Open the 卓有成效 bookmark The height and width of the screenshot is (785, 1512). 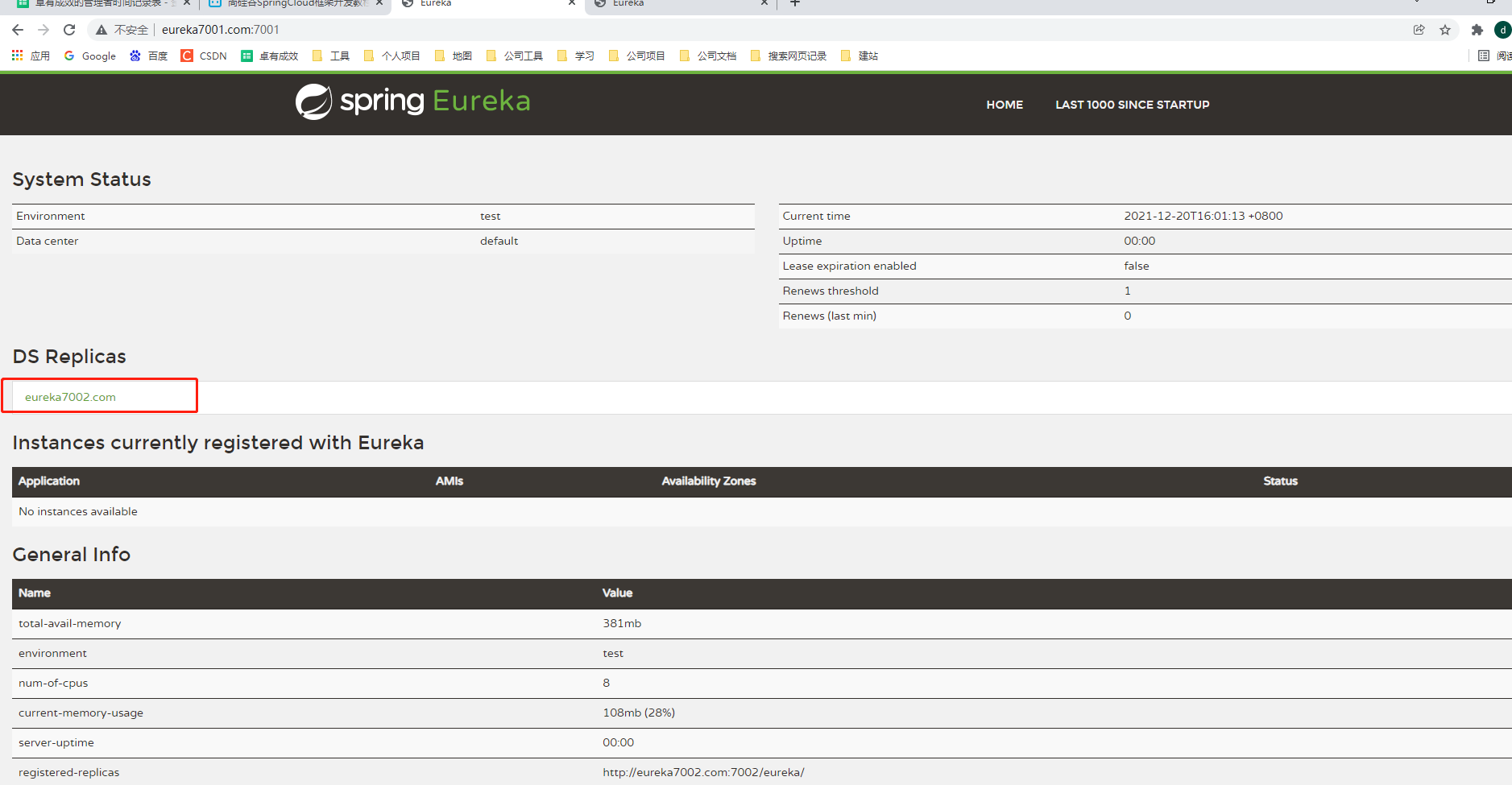coord(270,56)
